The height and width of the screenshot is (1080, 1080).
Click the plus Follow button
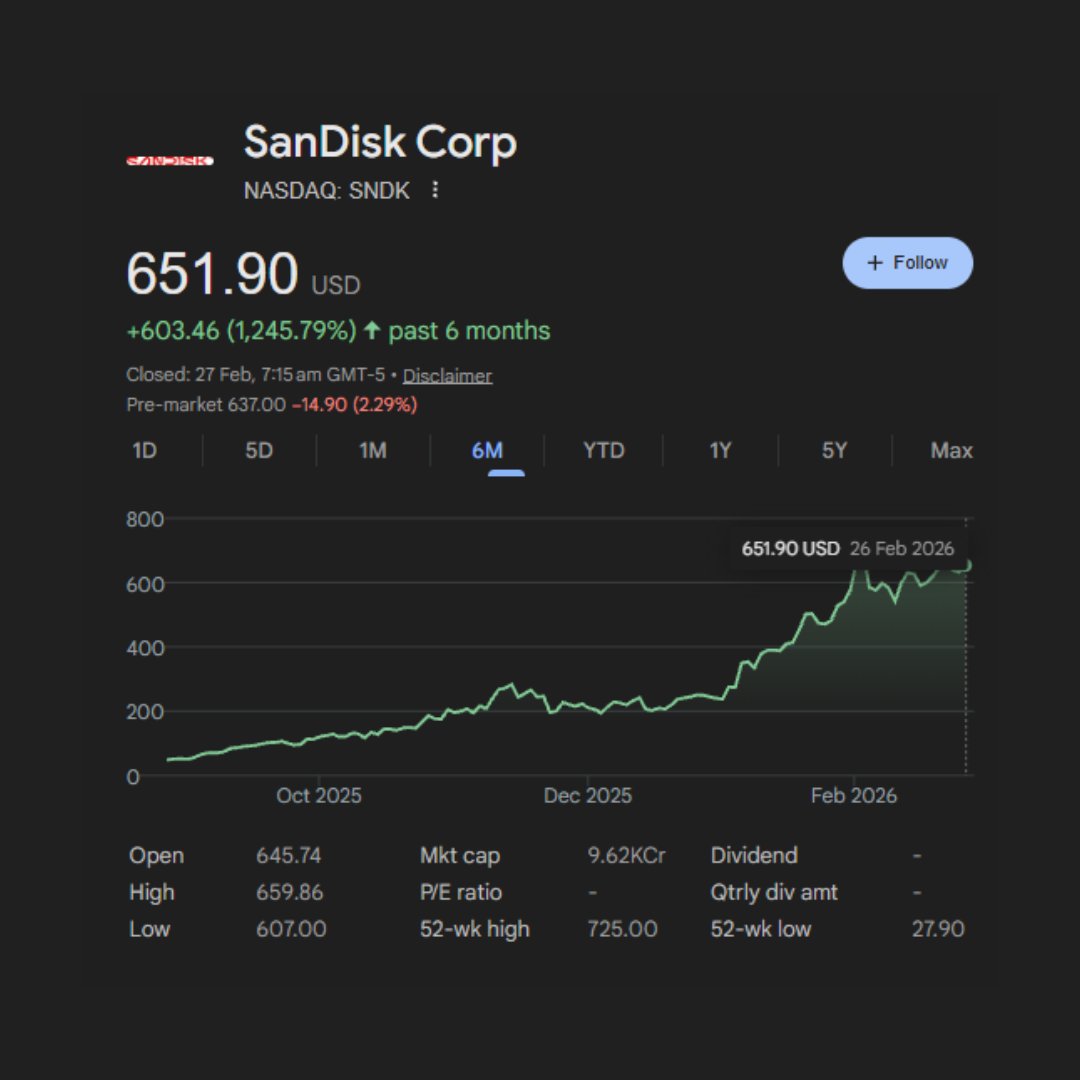point(907,263)
